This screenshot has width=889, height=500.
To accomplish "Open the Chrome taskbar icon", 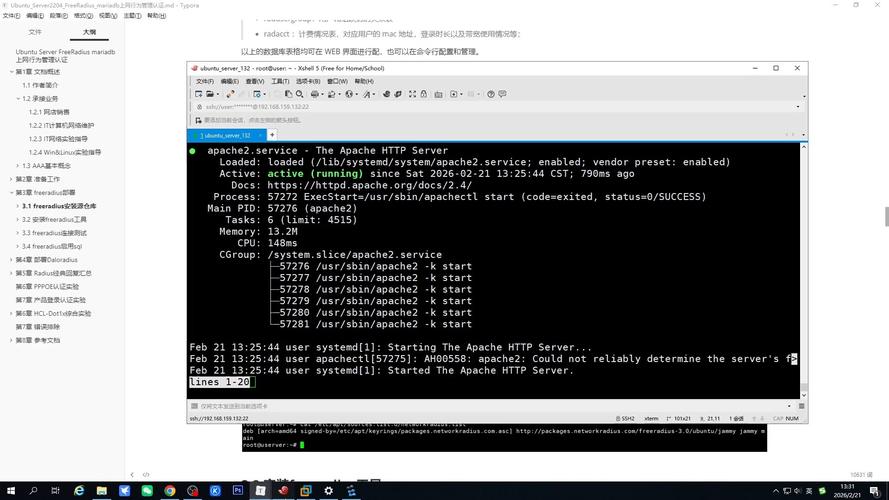I will pyautogui.click(x=170, y=490).
